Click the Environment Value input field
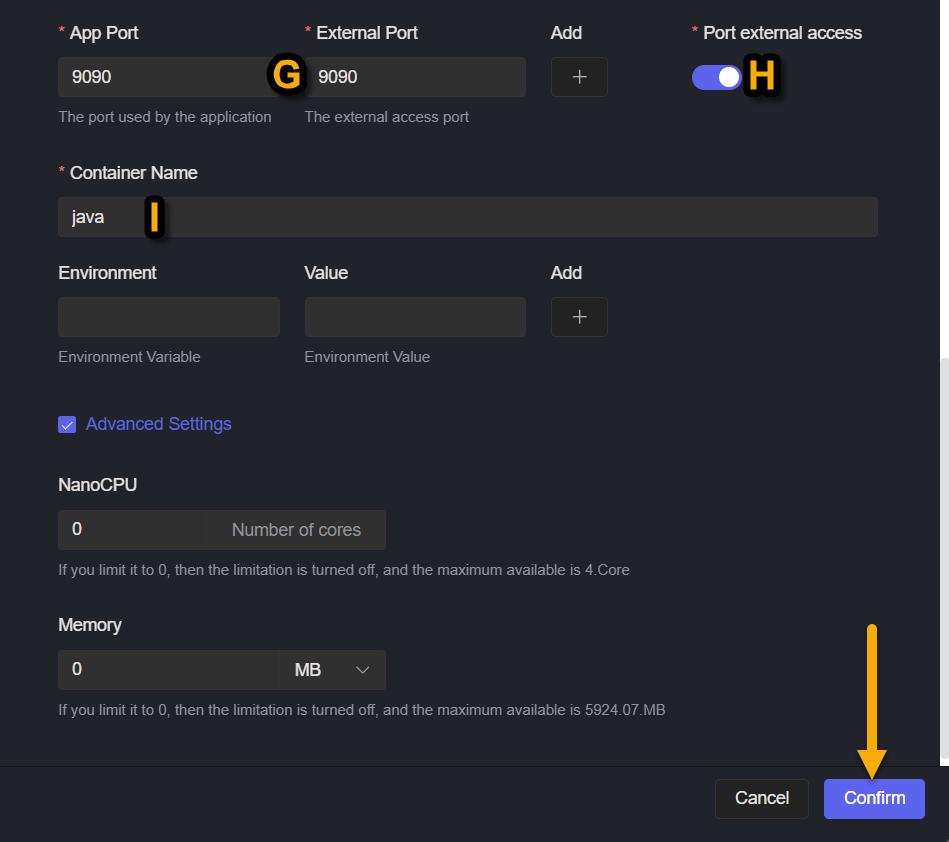The height and width of the screenshot is (842, 949). [415, 317]
